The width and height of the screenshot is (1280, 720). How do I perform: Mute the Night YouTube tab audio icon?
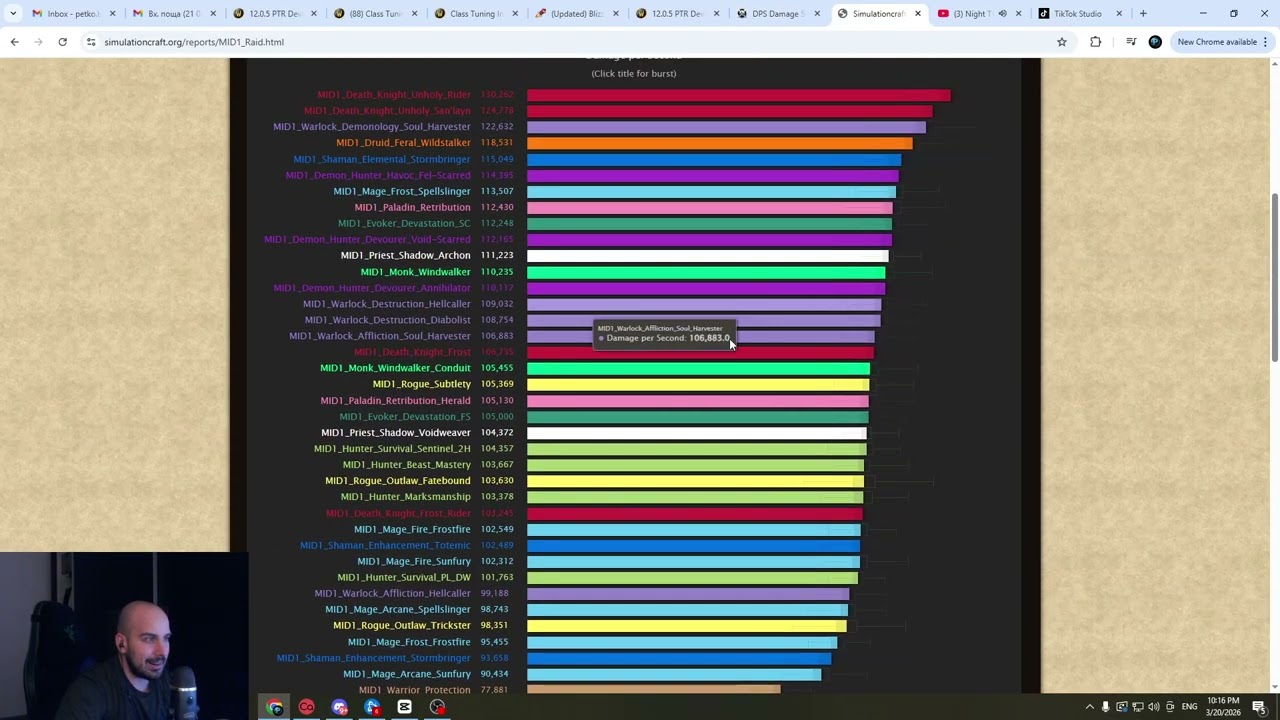(1002, 14)
